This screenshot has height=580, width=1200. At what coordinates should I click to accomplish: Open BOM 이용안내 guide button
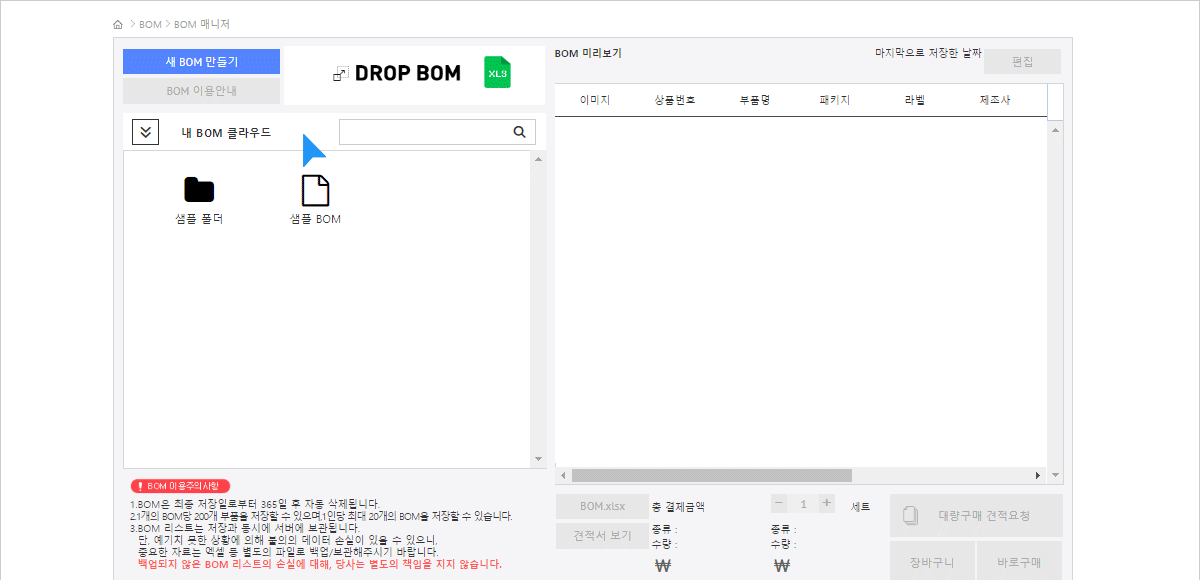click(201, 91)
